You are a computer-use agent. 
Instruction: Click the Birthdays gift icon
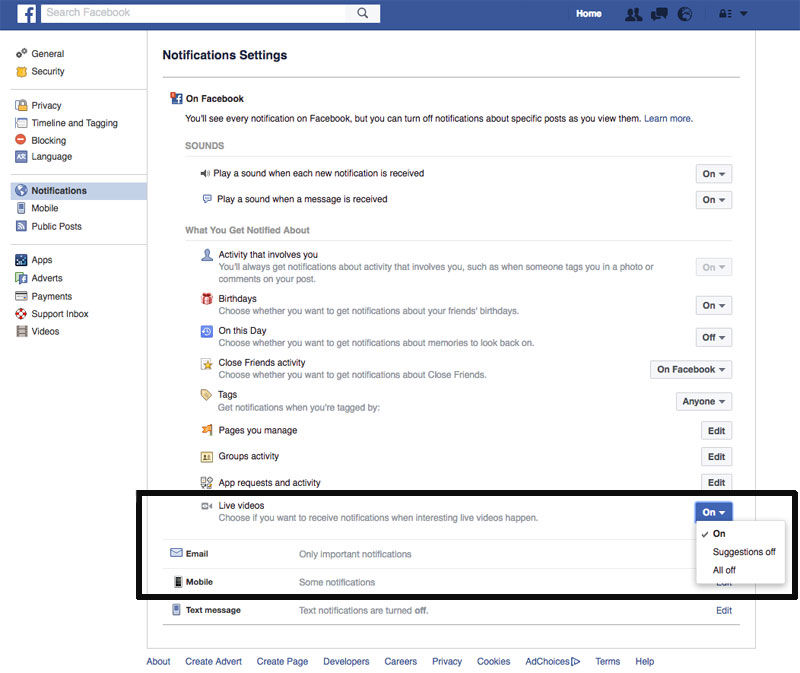207,299
